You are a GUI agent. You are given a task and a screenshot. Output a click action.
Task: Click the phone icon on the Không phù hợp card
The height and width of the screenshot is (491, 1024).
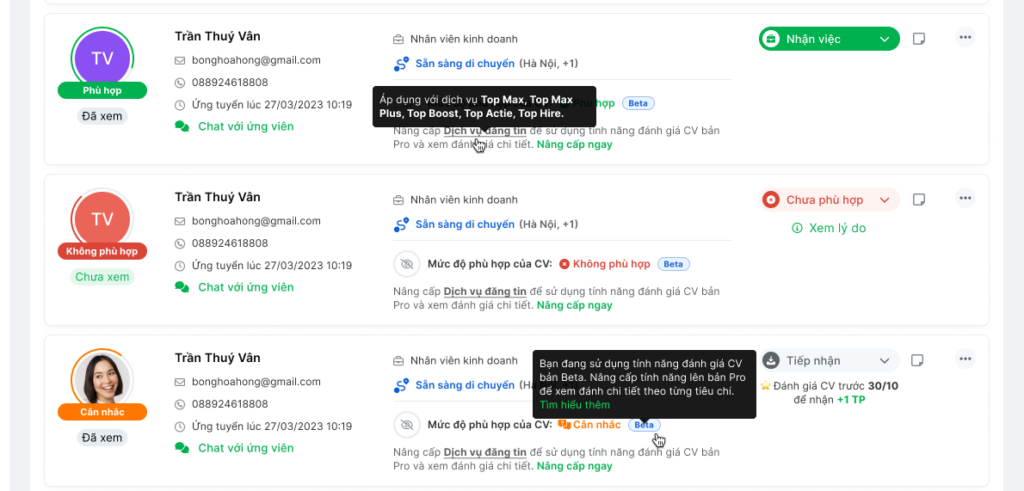pos(180,244)
